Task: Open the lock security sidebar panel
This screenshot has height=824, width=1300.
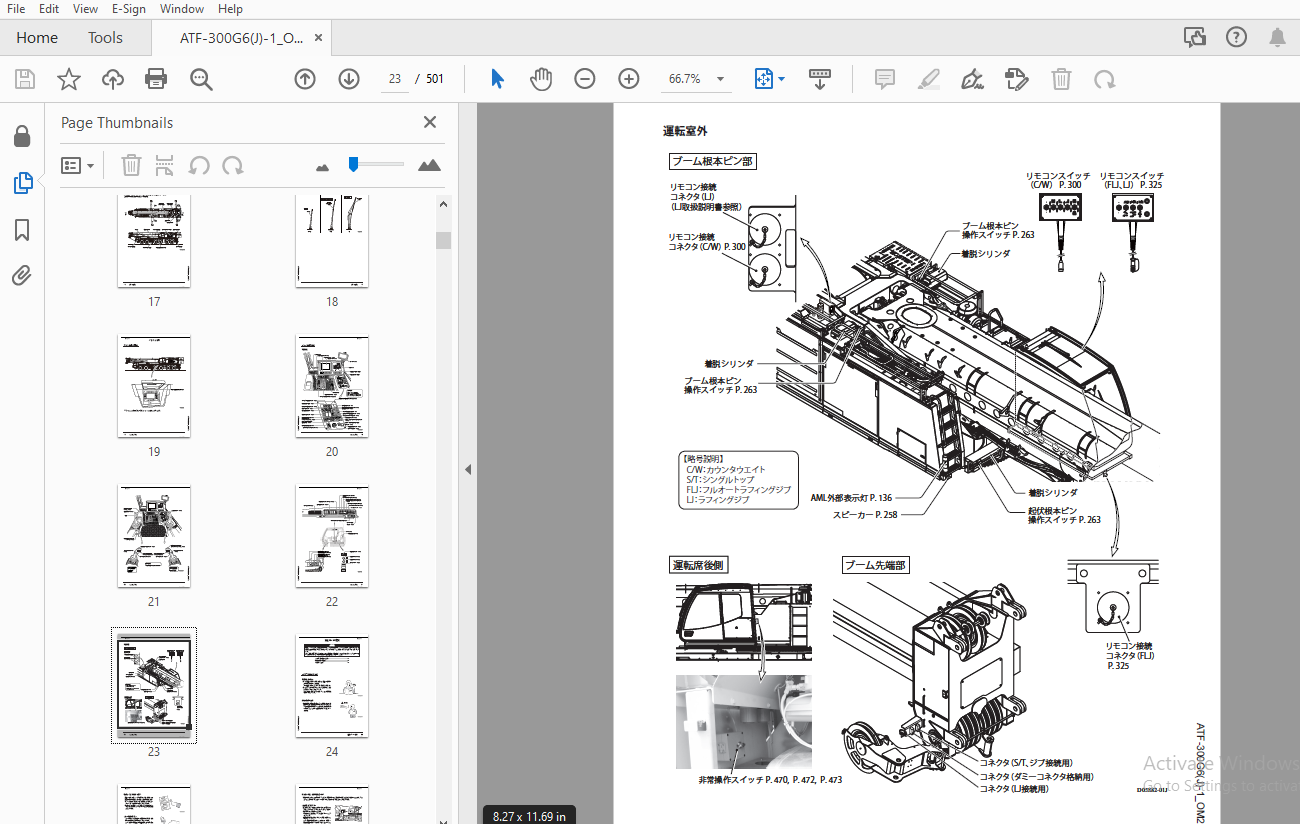Action: click(22, 136)
